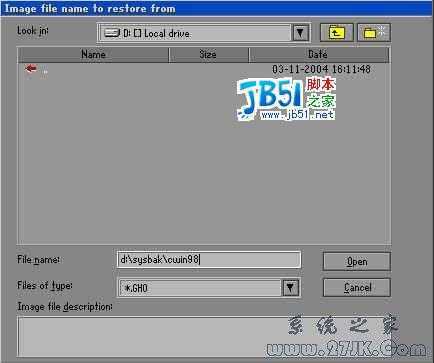Select the red parent directory arrow entry
434x363 pixels.
(31, 69)
